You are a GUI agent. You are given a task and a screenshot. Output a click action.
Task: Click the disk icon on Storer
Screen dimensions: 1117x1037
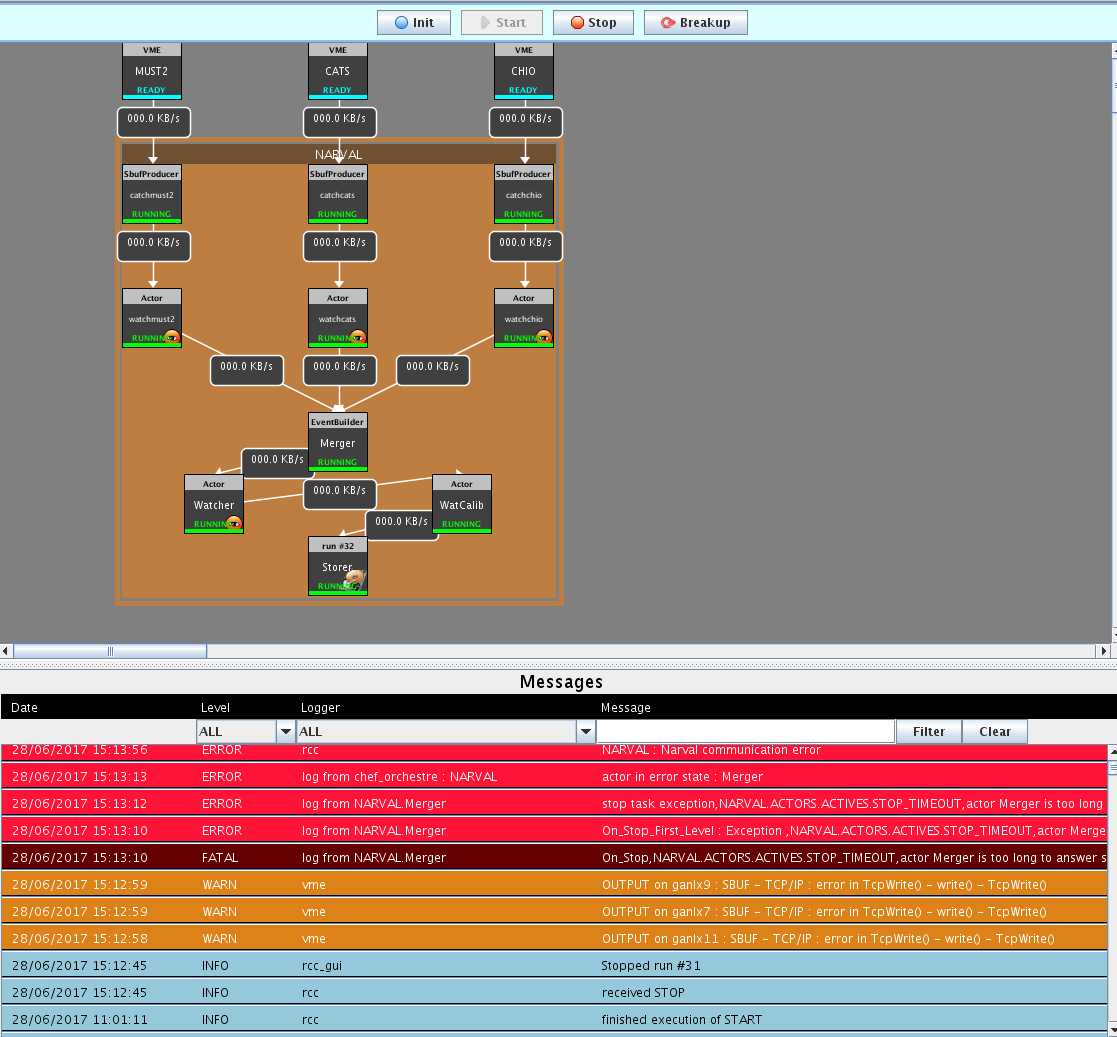point(355,580)
